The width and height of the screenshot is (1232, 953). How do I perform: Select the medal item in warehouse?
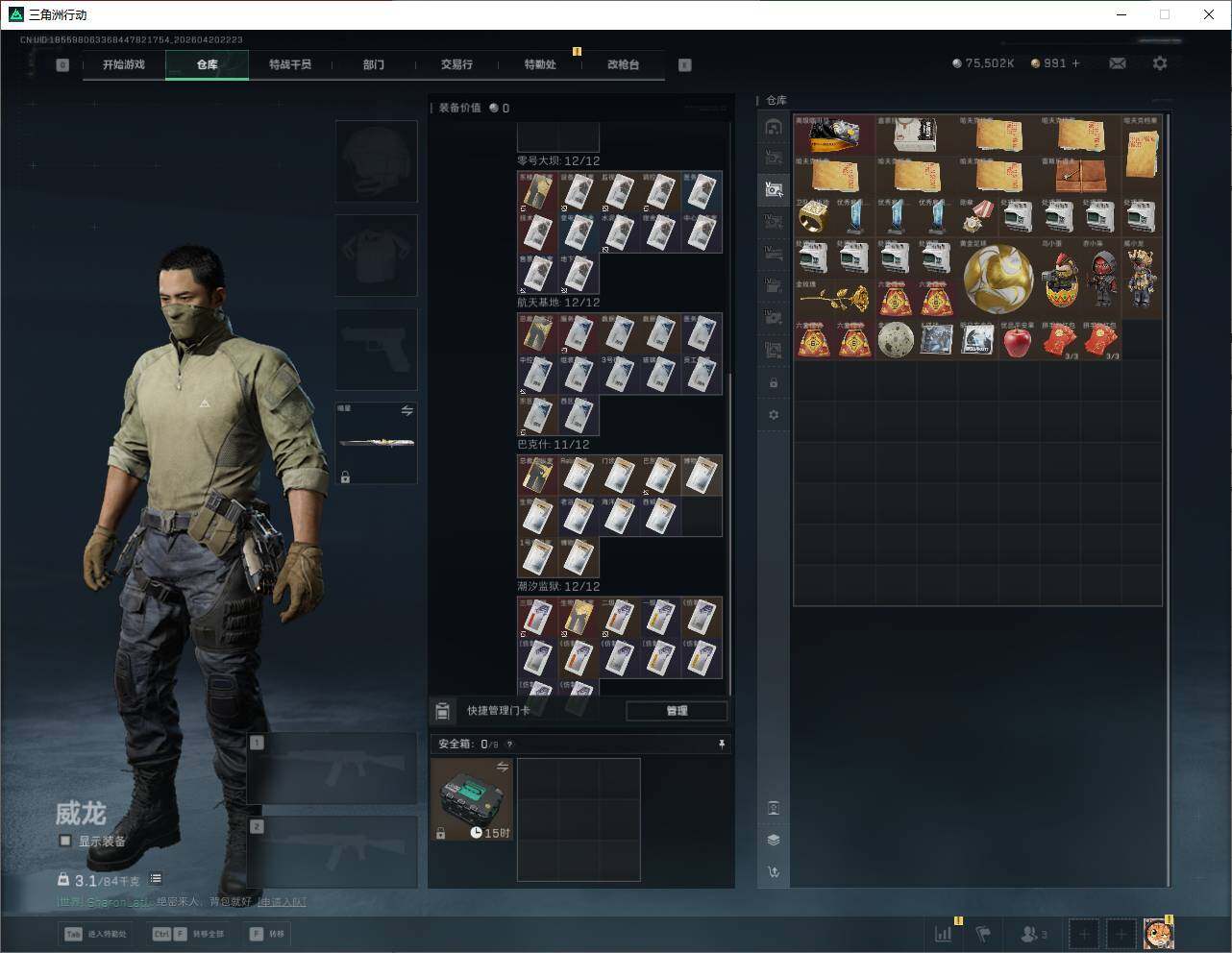tap(977, 217)
